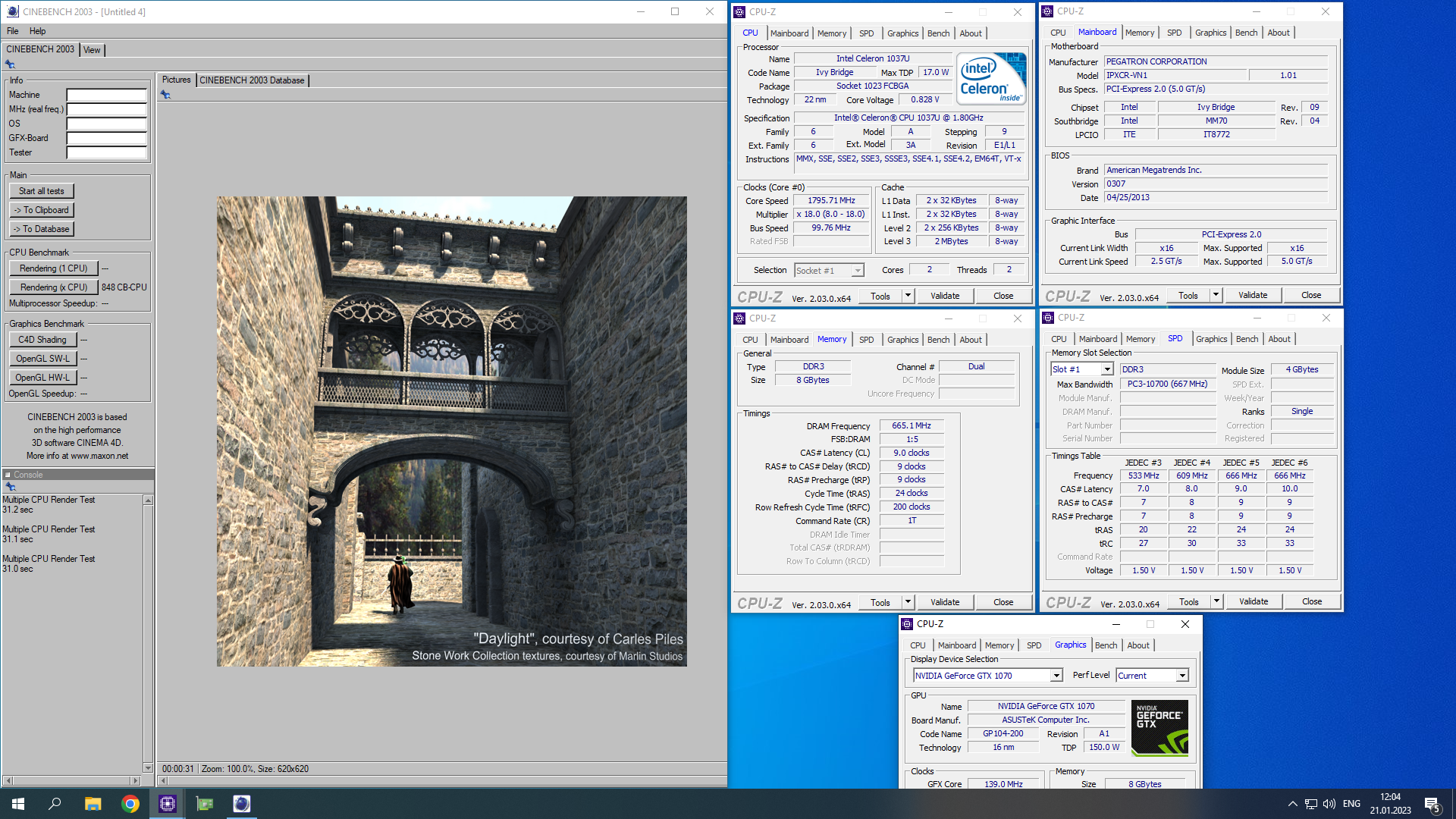Launch Google Chrome from taskbar
Image resolution: width=1456 pixels, height=819 pixels.
click(130, 804)
